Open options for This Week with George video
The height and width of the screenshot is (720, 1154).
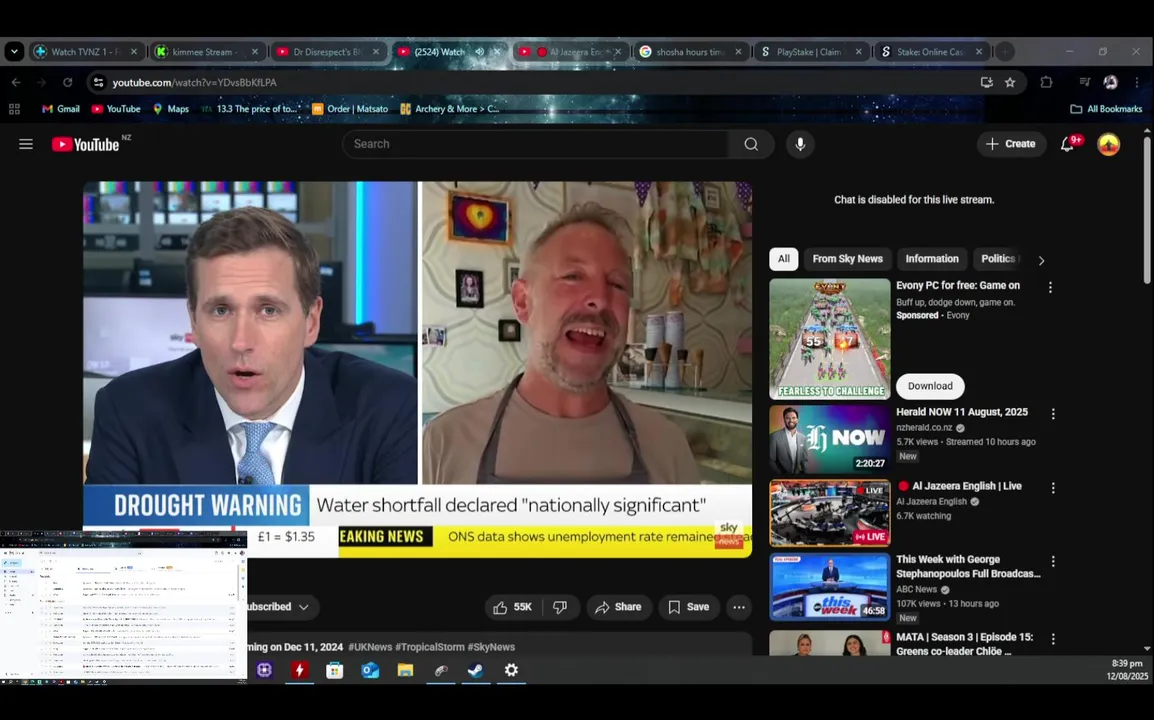(x=1053, y=562)
